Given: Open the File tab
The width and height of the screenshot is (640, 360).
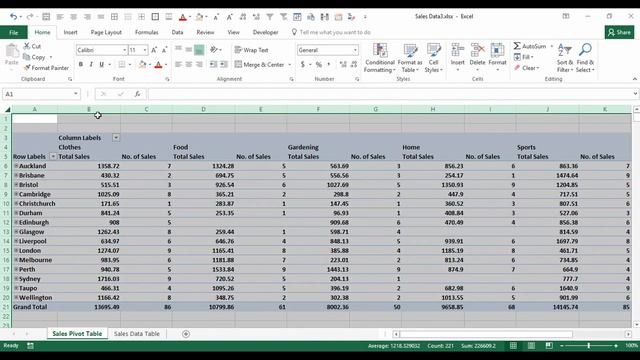Looking at the screenshot, I should coord(13,32).
